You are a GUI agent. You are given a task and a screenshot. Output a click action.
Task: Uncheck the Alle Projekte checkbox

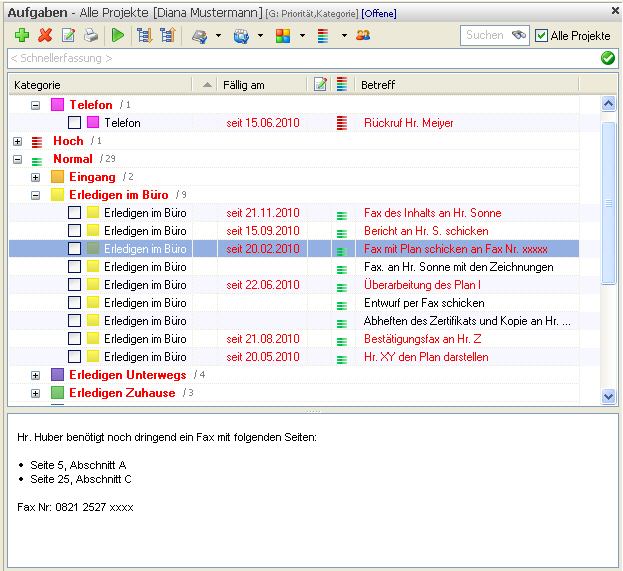pyautogui.click(x=541, y=35)
